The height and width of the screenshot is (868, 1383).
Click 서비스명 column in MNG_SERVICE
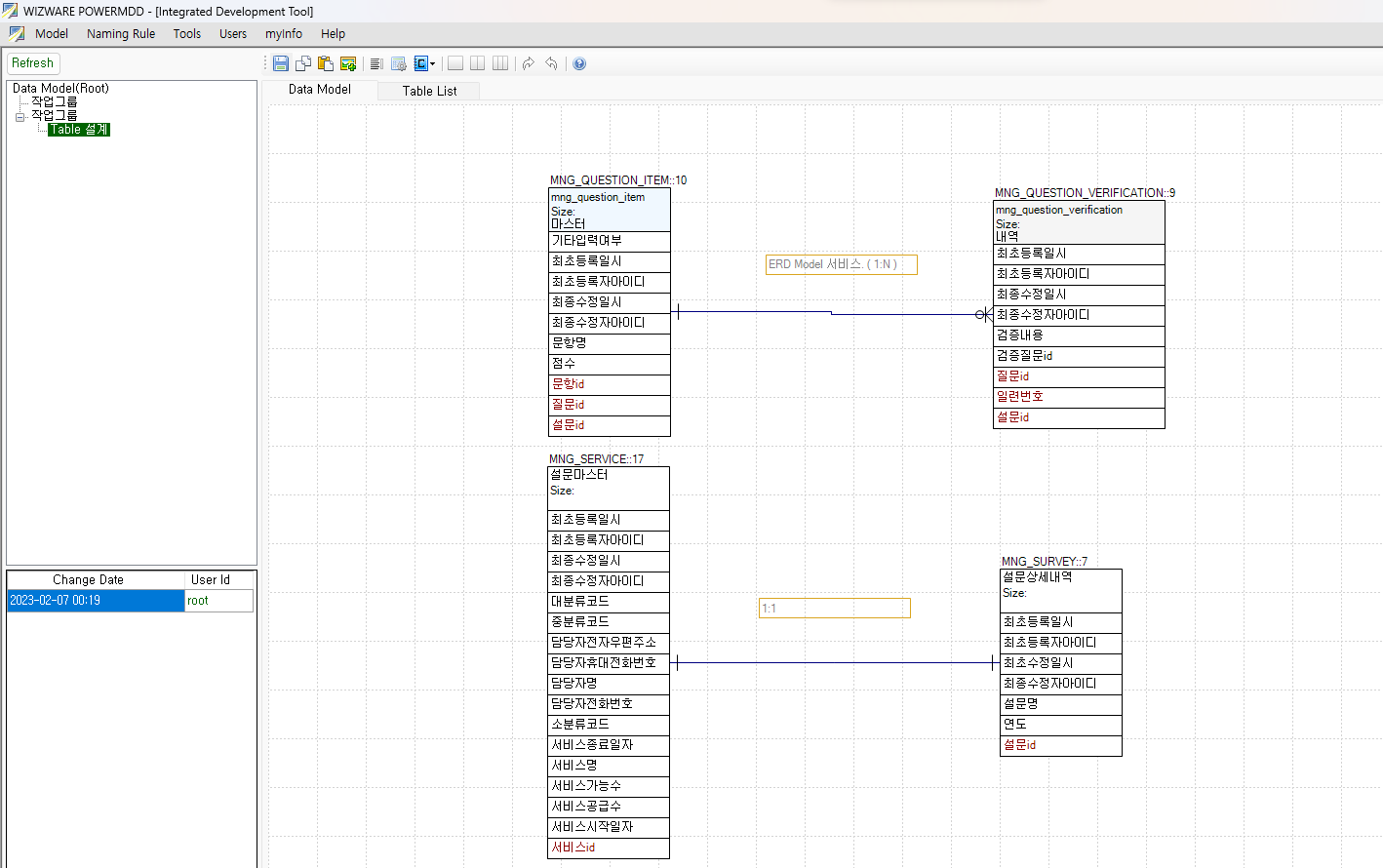click(x=609, y=766)
